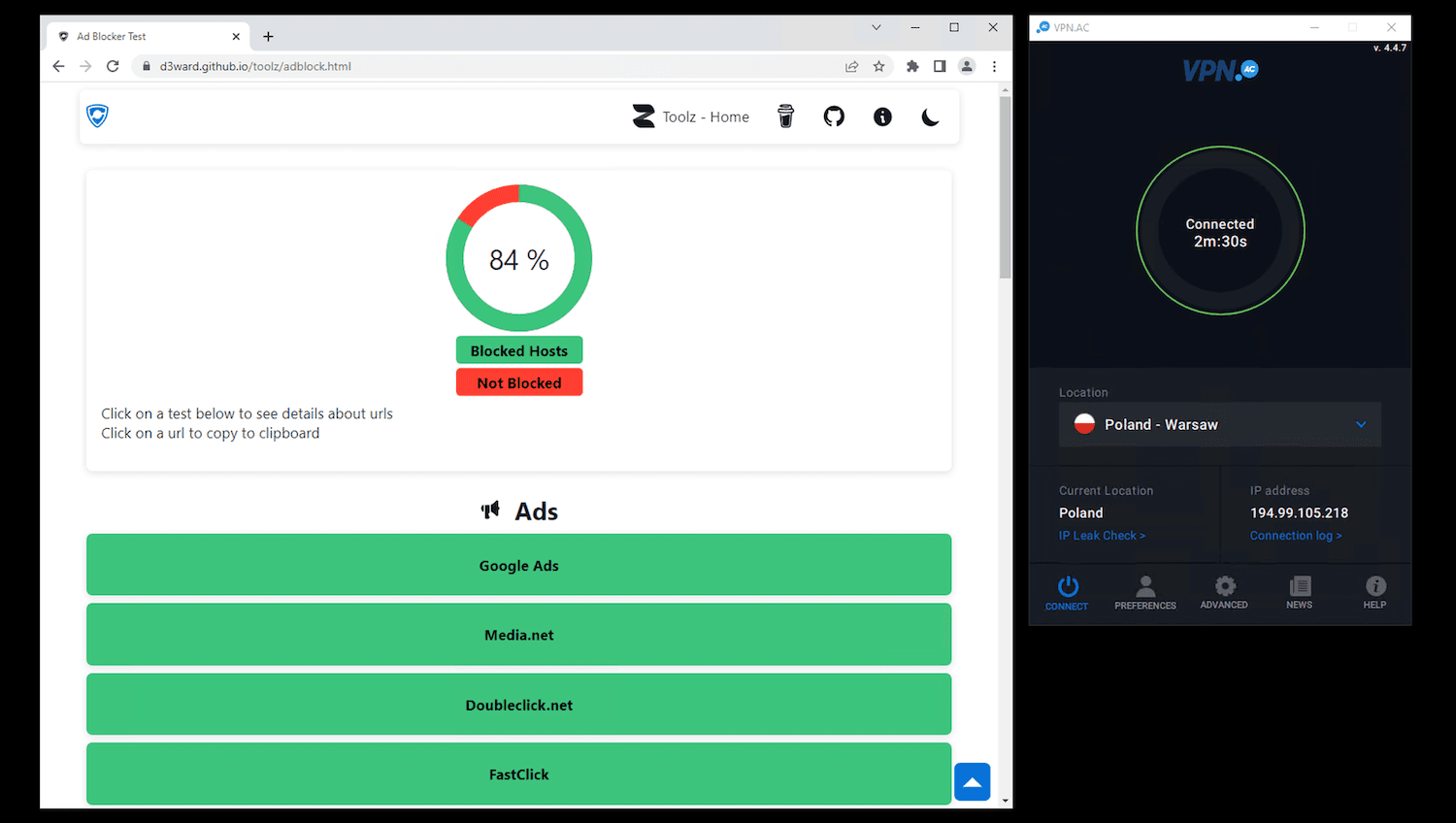Click the shield logo in the page header
Viewport: 1456px width, 823px height.
[97, 115]
